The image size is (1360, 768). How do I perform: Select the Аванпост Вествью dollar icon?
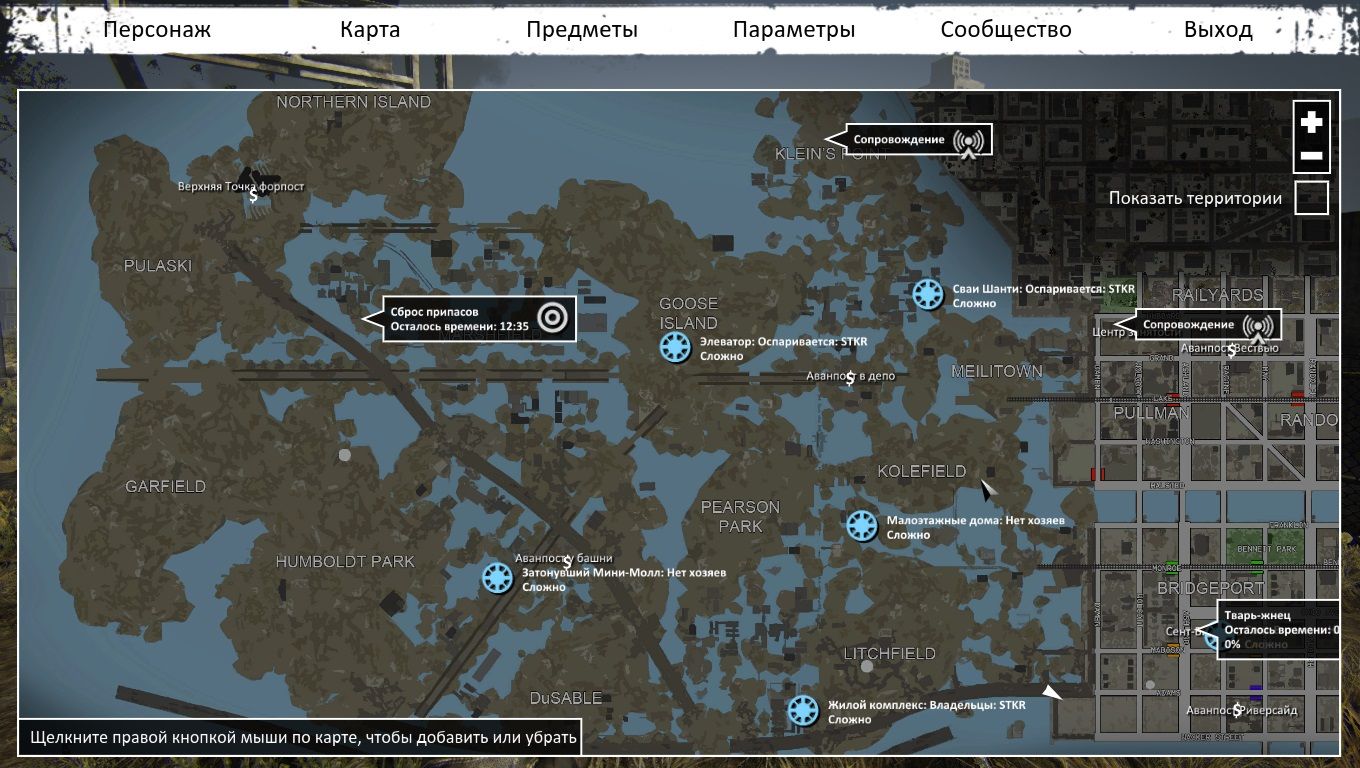[1232, 350]
